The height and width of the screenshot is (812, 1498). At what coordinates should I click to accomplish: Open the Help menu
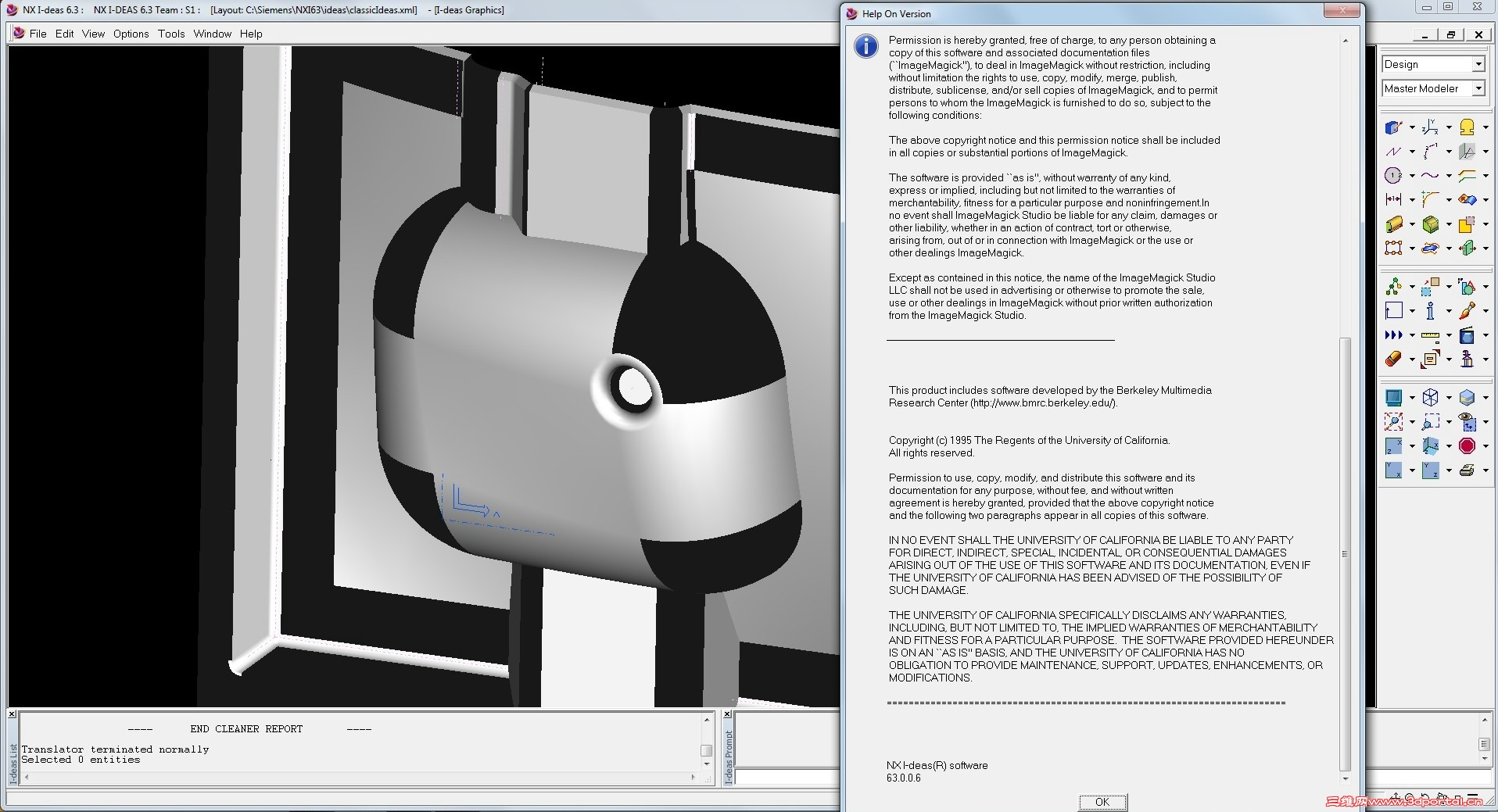[251, 34]
